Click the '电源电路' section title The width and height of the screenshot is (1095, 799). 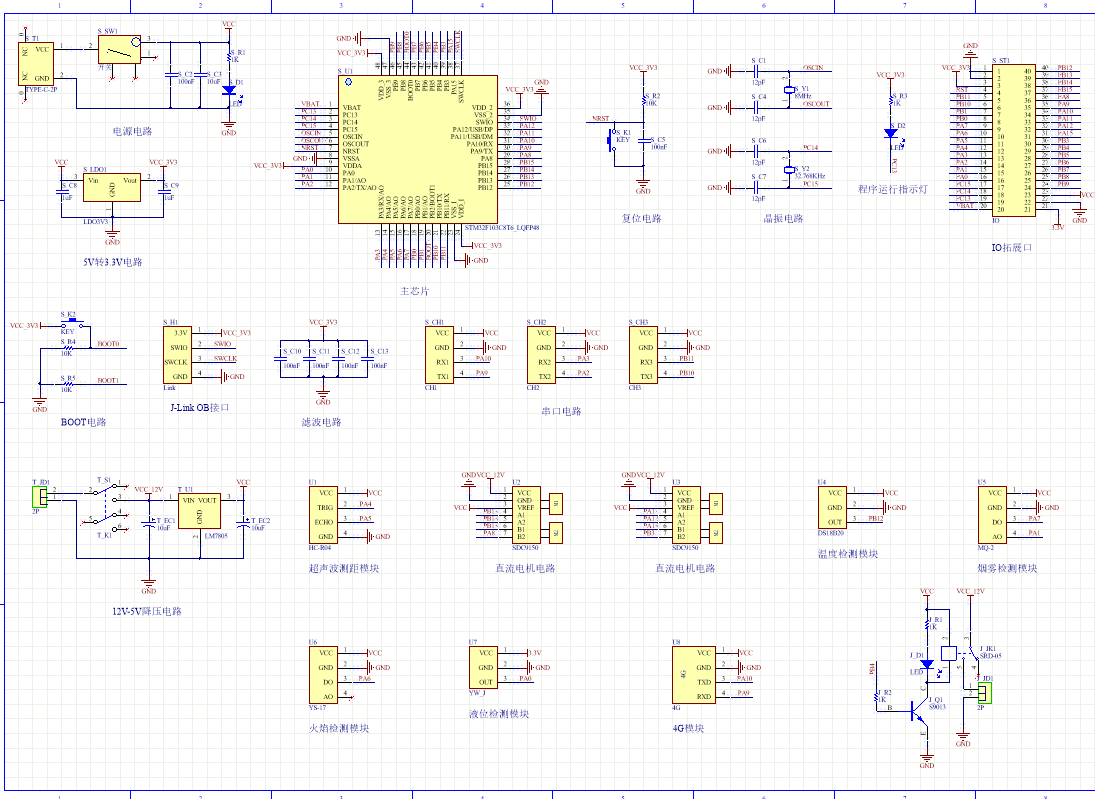133,131
